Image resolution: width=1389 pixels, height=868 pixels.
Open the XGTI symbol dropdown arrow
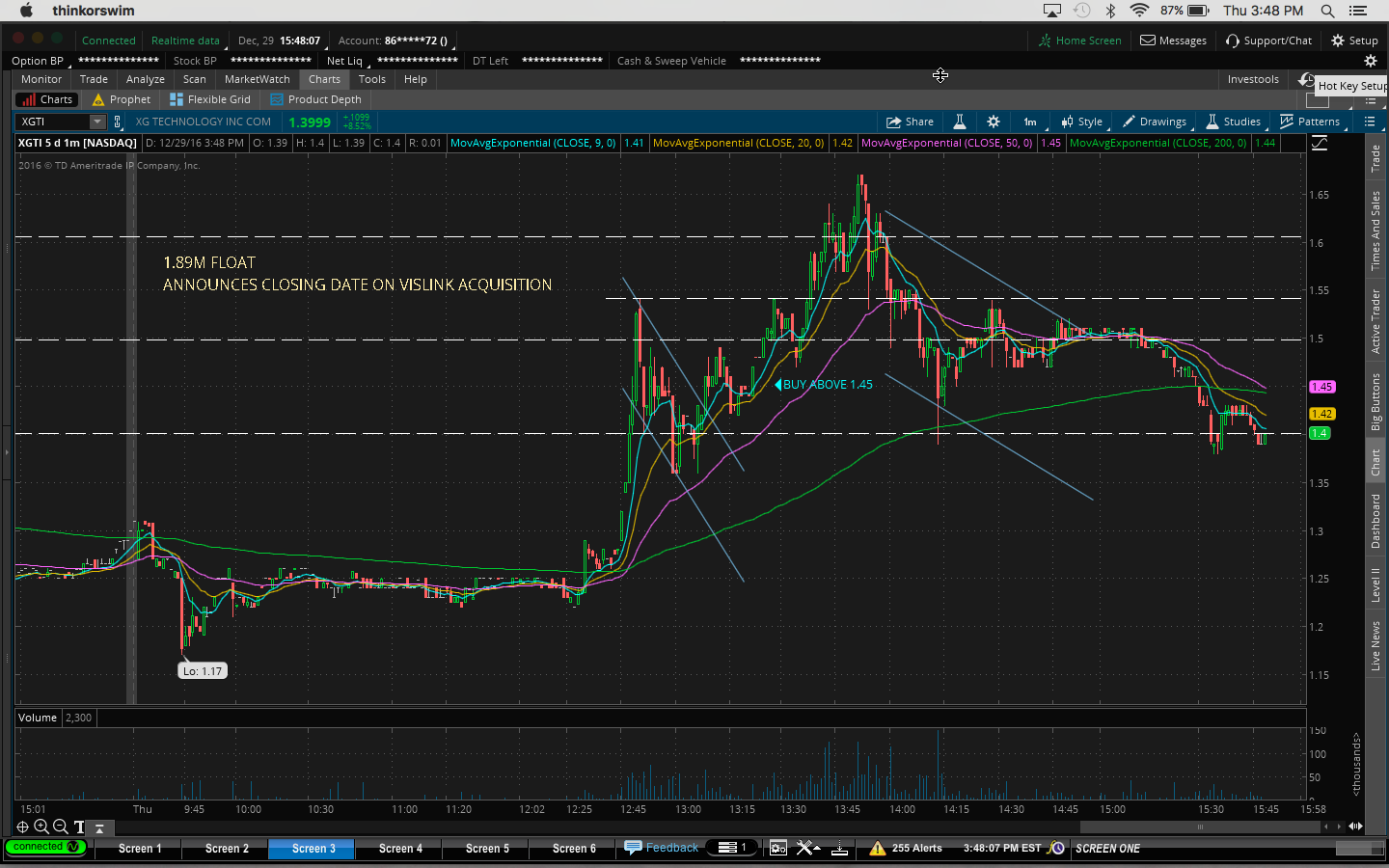click(96, 122)
